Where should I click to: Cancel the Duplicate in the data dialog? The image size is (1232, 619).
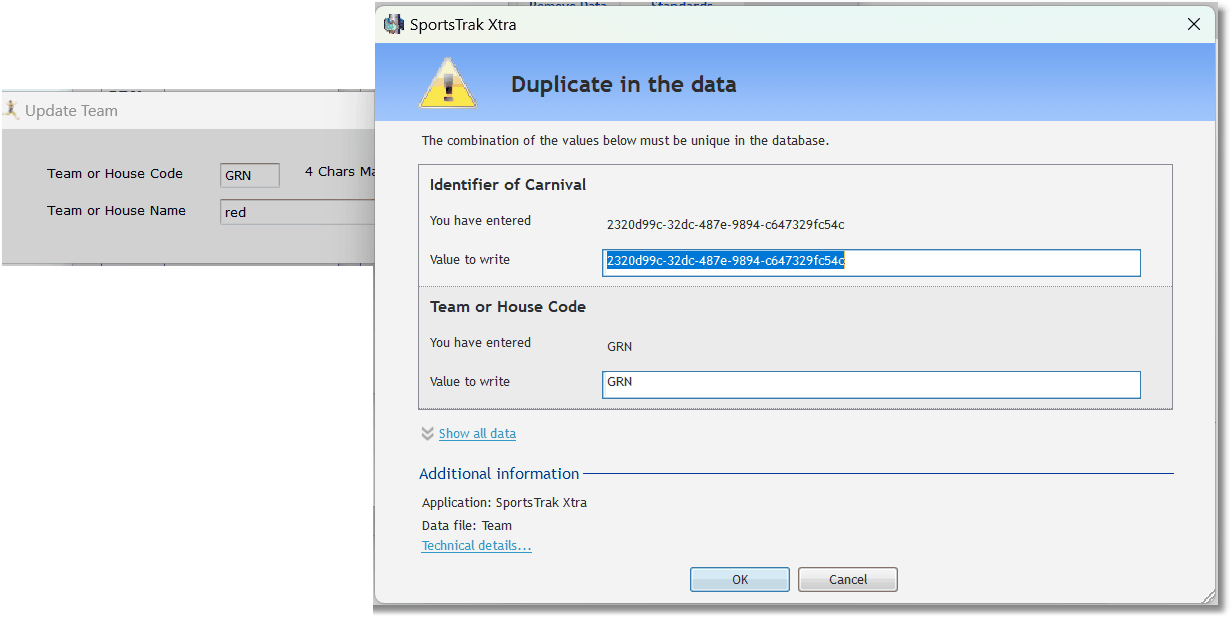coord(848,580)
